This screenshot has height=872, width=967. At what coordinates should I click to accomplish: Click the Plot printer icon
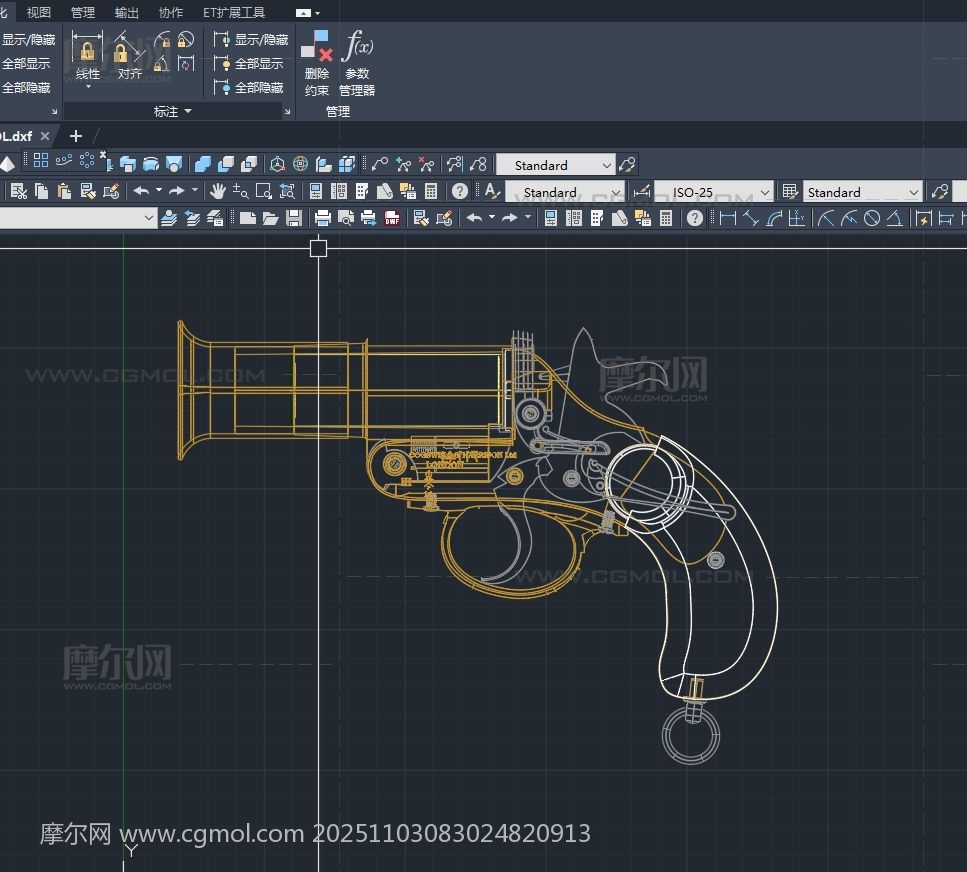(322, 218)
